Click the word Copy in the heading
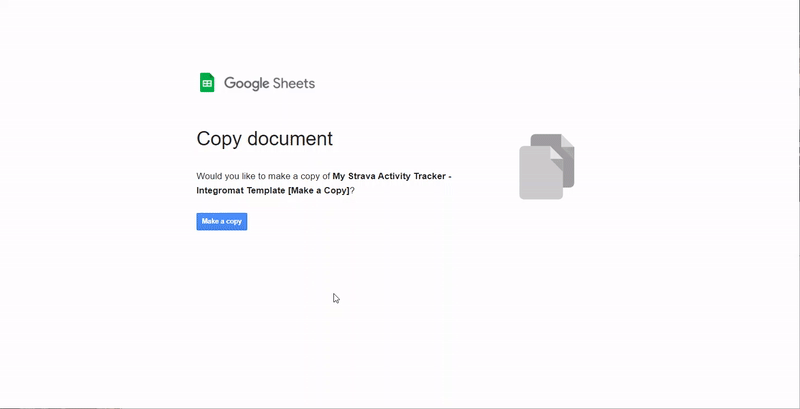Image resolution: width=800 pixels, height=409 pixels. point(219,139)
